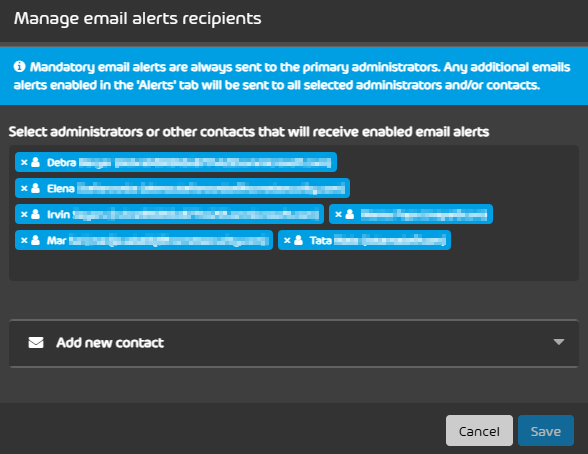Click the person icon on Elena tag
The image size is (588, 454).
(x=36, y=188)
